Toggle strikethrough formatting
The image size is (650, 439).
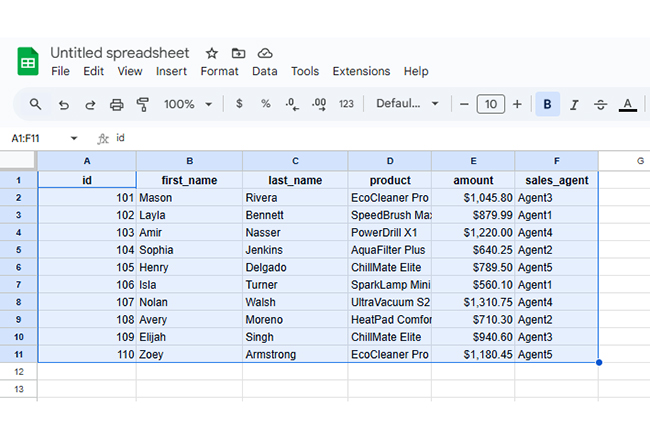coord(600,104)
